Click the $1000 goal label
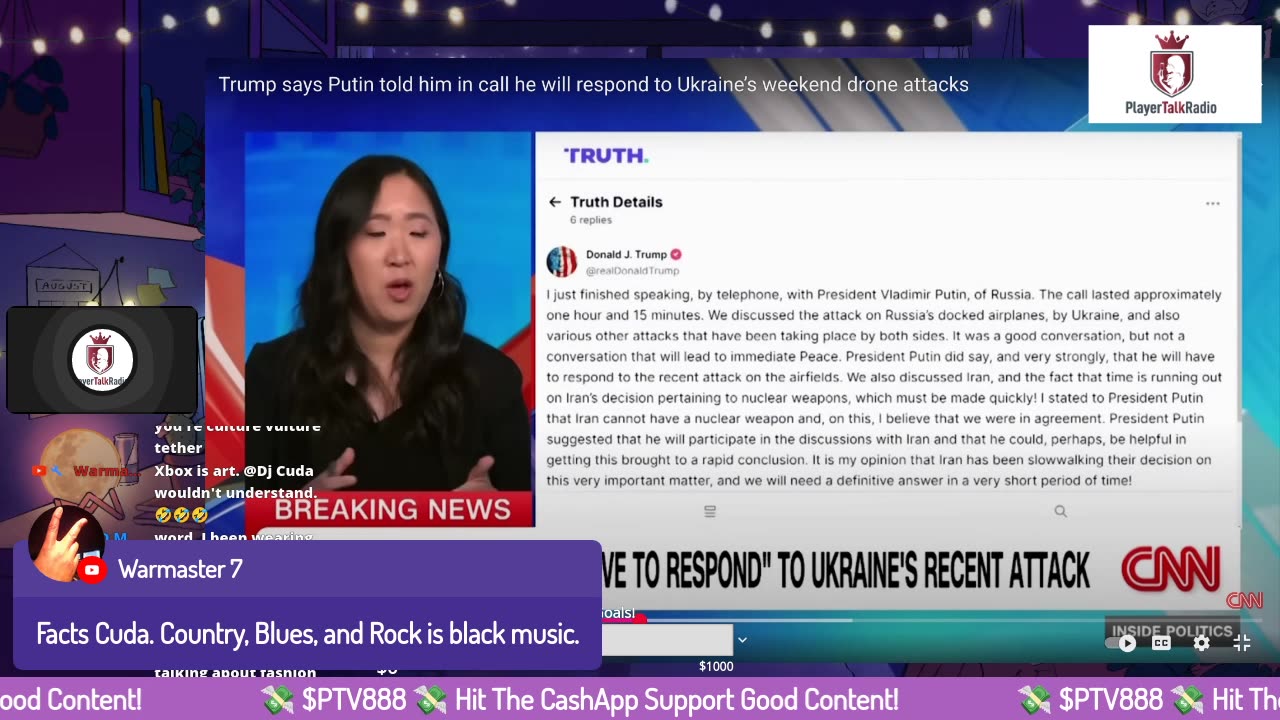The width and height of the screenshot is (1280, 720). click(716, 666)
